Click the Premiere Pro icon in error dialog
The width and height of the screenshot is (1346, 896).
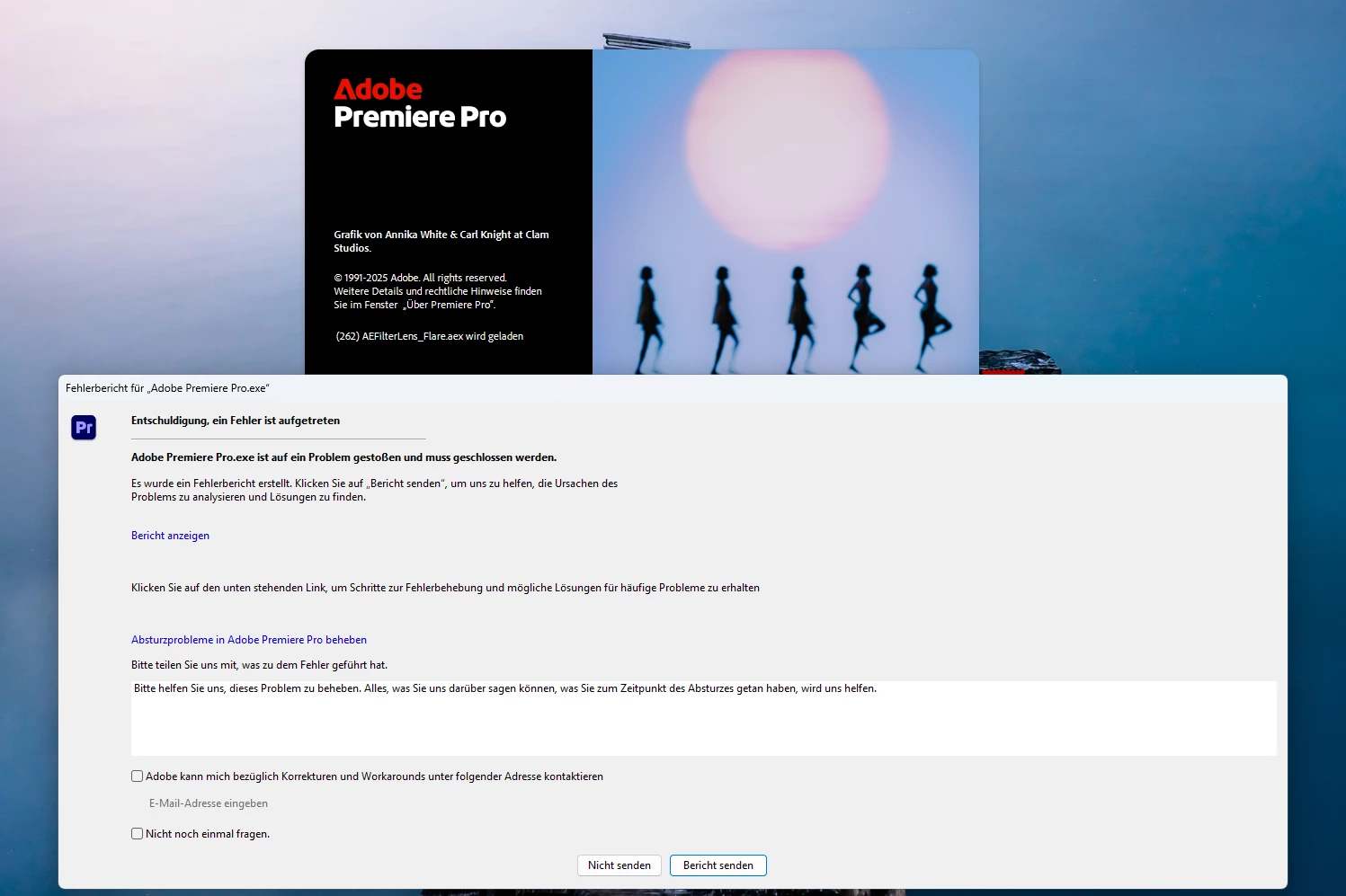(84, 428)
